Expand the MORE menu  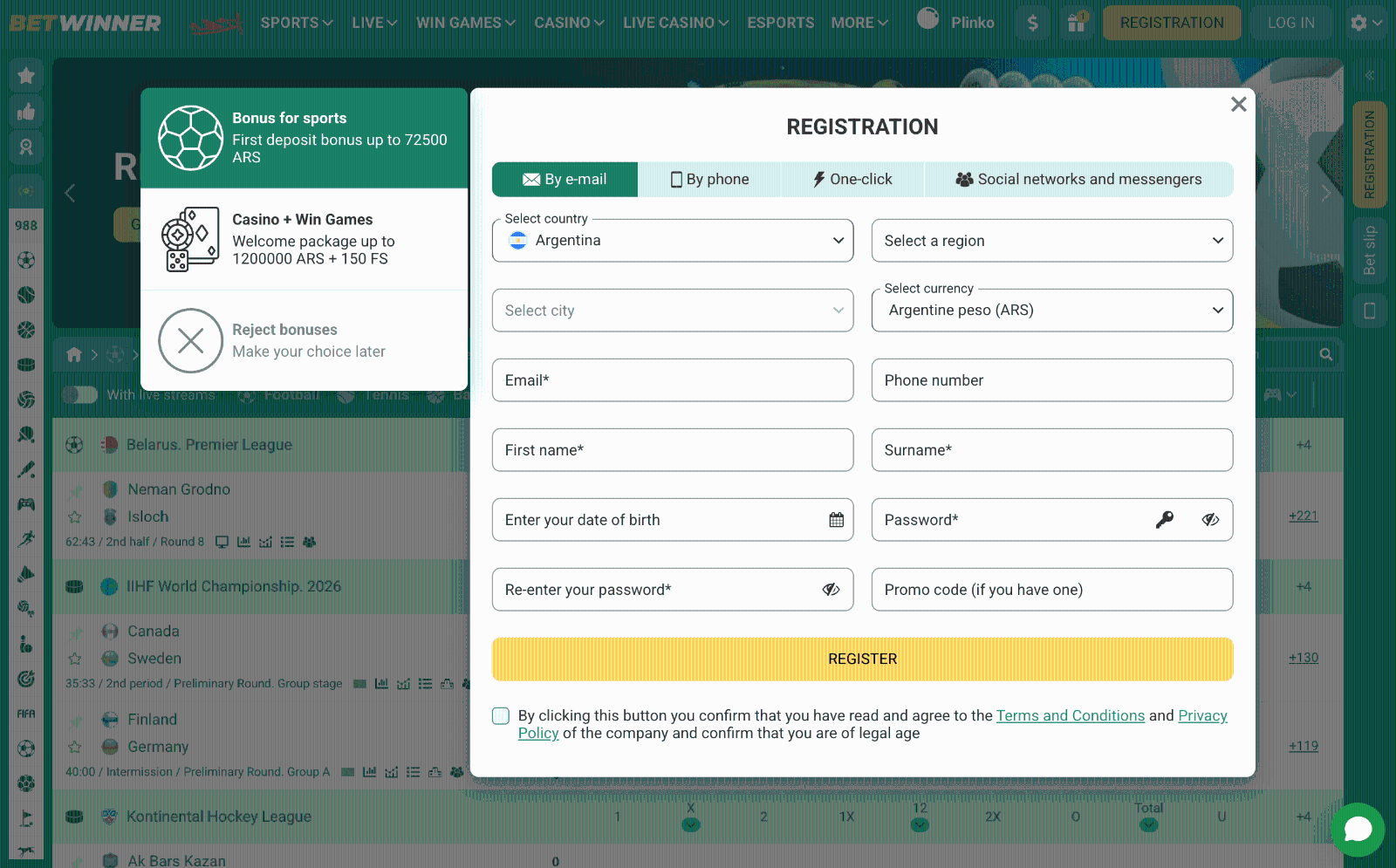pyautogui.click(x=859, y=23)
